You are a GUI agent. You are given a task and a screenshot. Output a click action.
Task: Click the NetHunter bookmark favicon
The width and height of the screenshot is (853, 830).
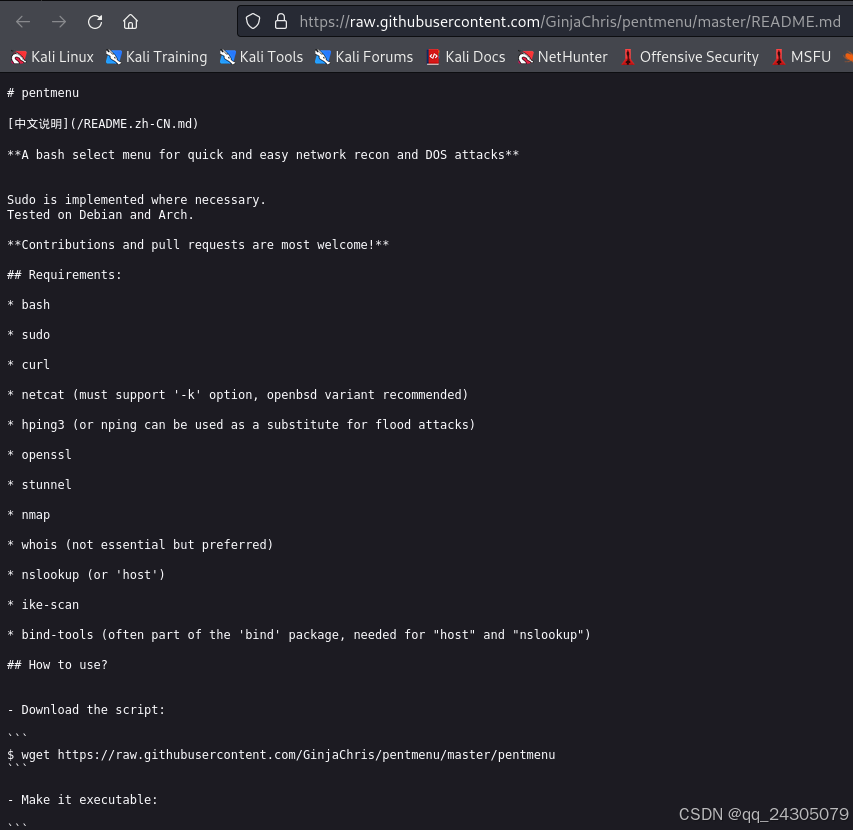pos(526,57)
